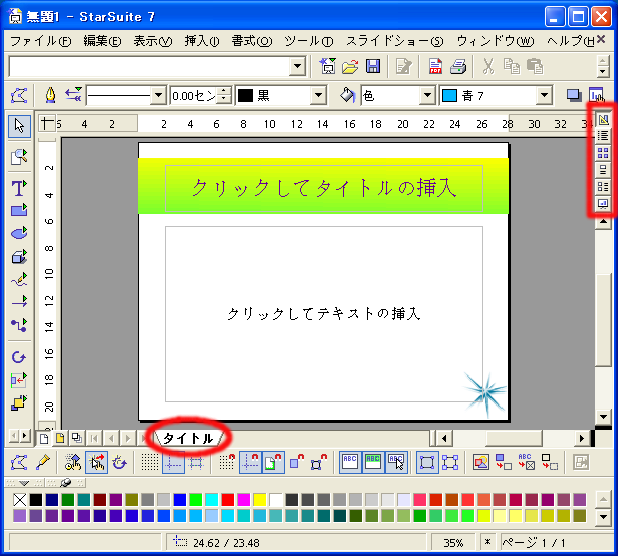Edit points icon on object bar
Viewport: 618px width, 556px height.
tap(19, 95)
